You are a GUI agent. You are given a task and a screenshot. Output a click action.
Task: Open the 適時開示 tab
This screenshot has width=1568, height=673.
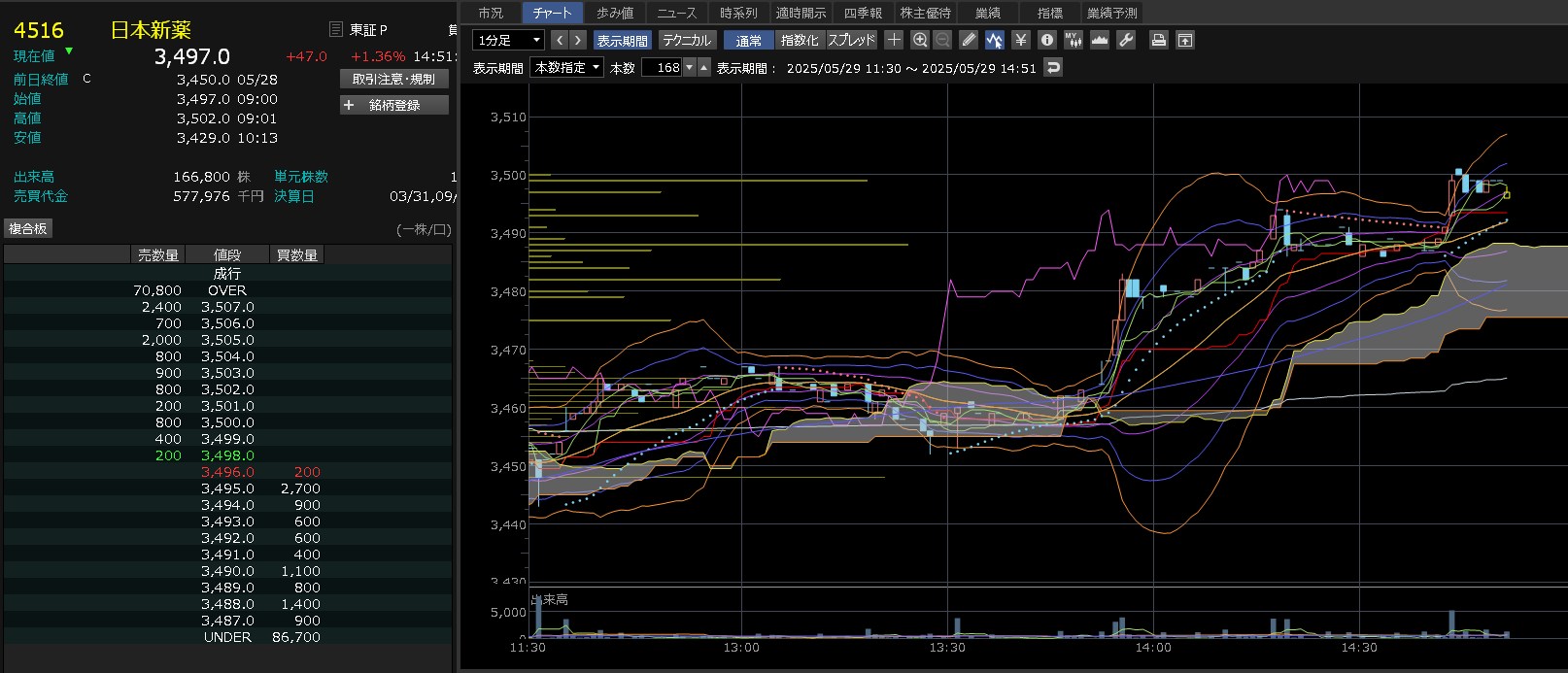[801, 13]
